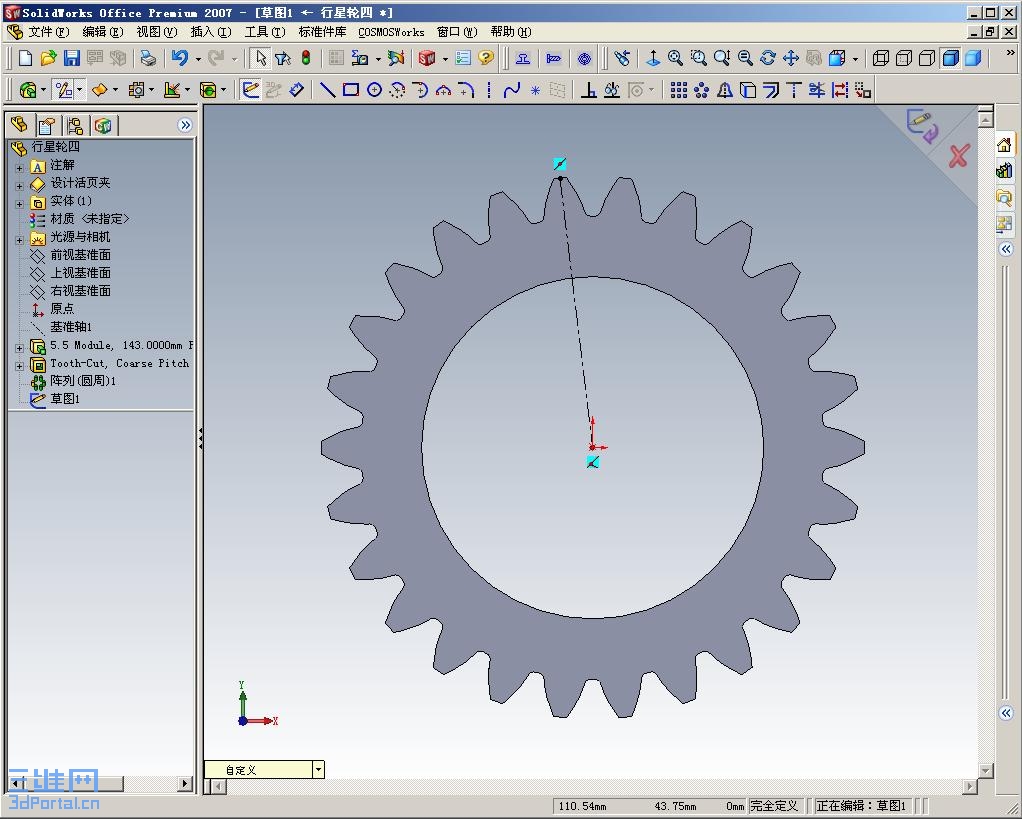1022x819 pixels.
Task: Click the Rotate View icon
Action: (768, 58)
